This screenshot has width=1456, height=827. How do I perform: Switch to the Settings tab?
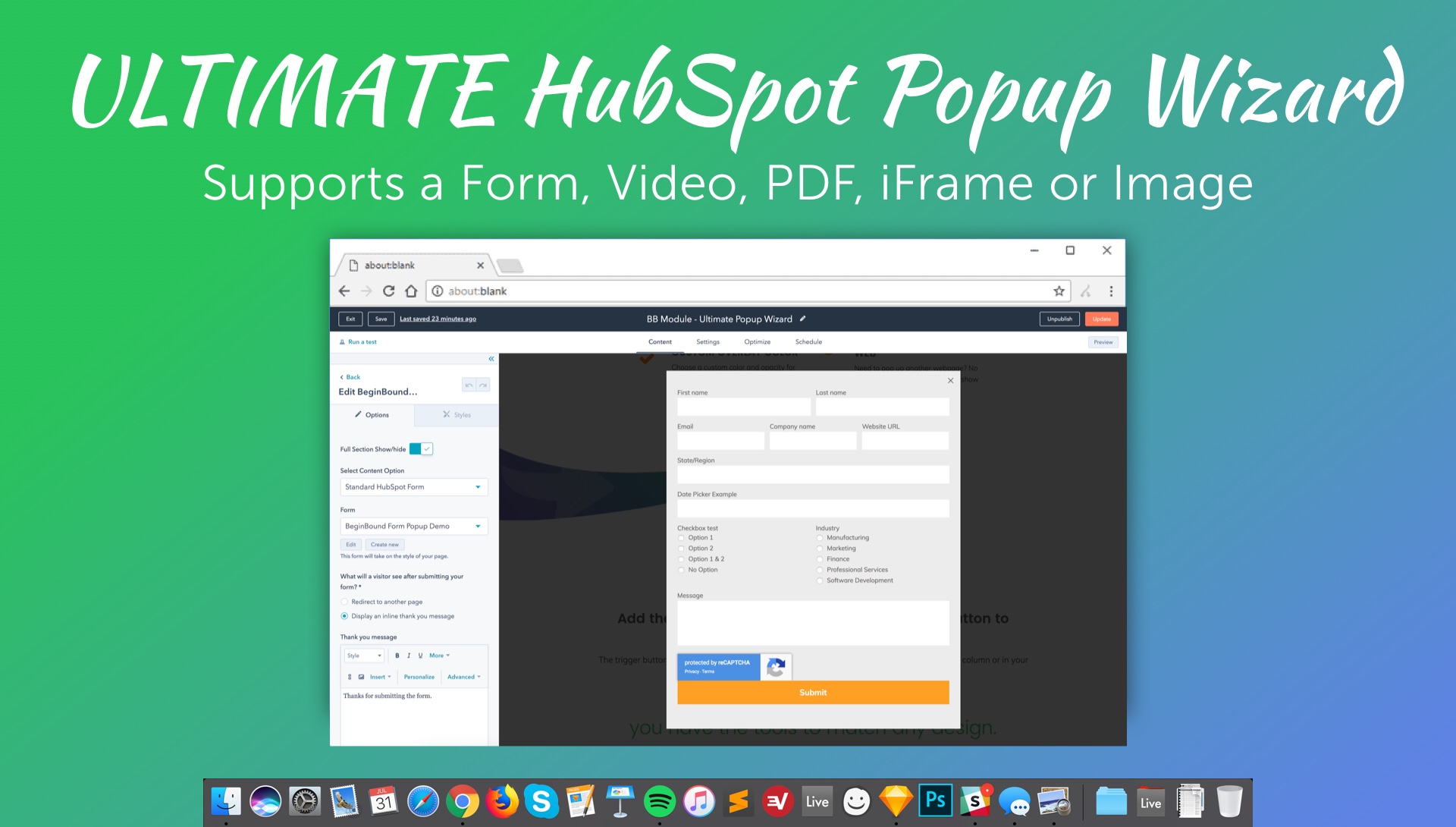[708, 342]
